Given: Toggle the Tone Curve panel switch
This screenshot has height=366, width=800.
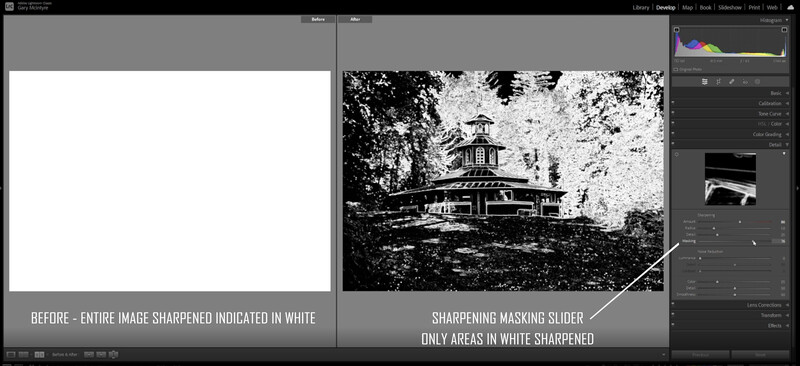Looking at the screenshot, I should click(x=673, y=113).
